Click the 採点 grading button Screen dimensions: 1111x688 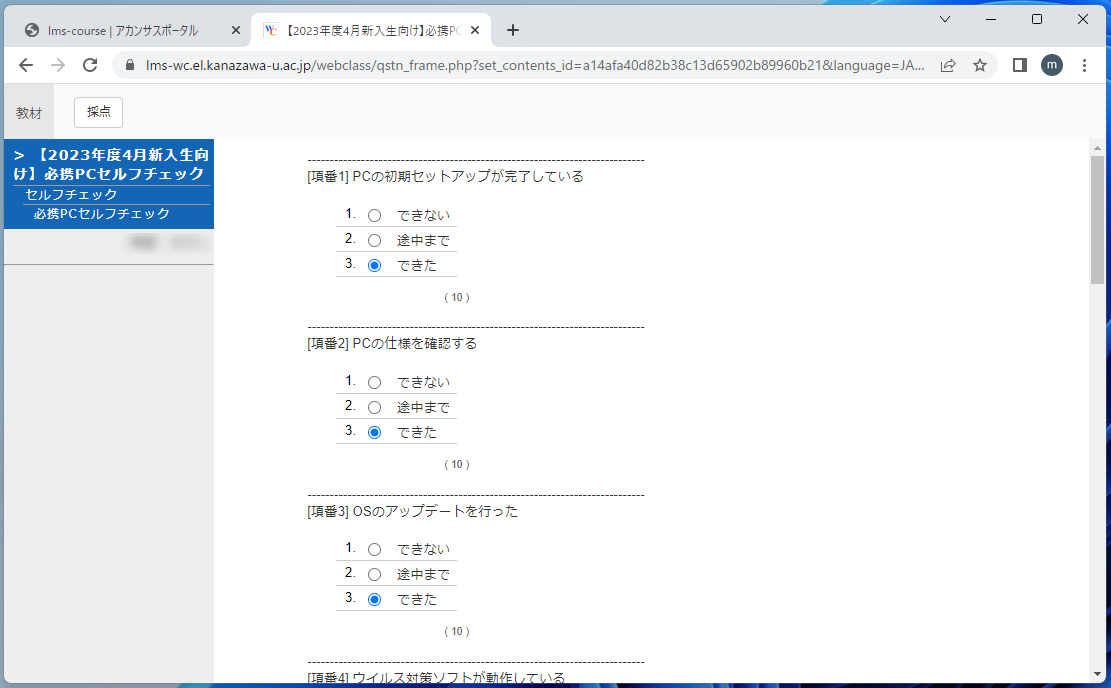coord(97,112)
